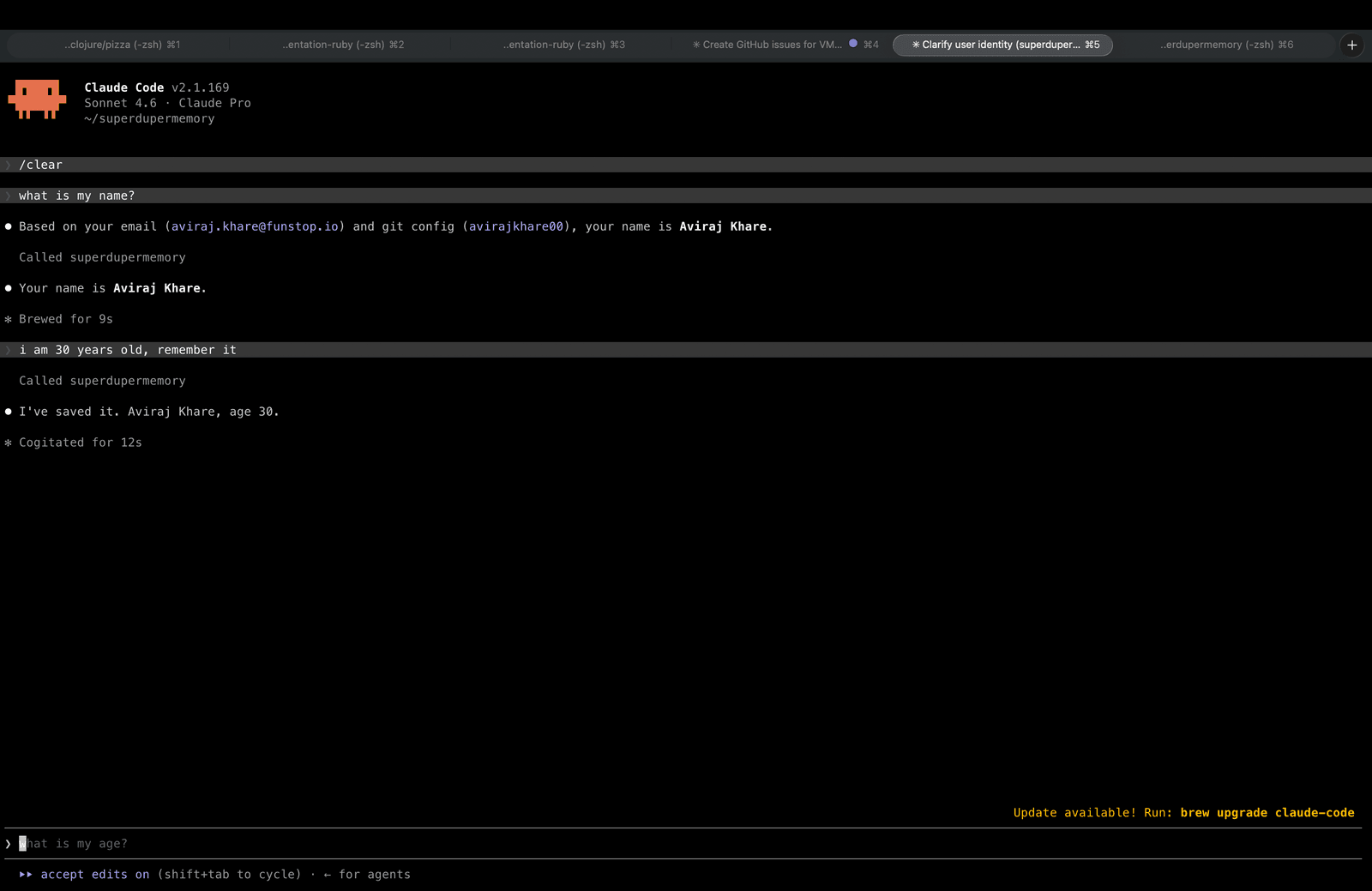Add a new terminal tab with plus button
The width and height of the screenshot is (1372, 891).
(1352, 45)
